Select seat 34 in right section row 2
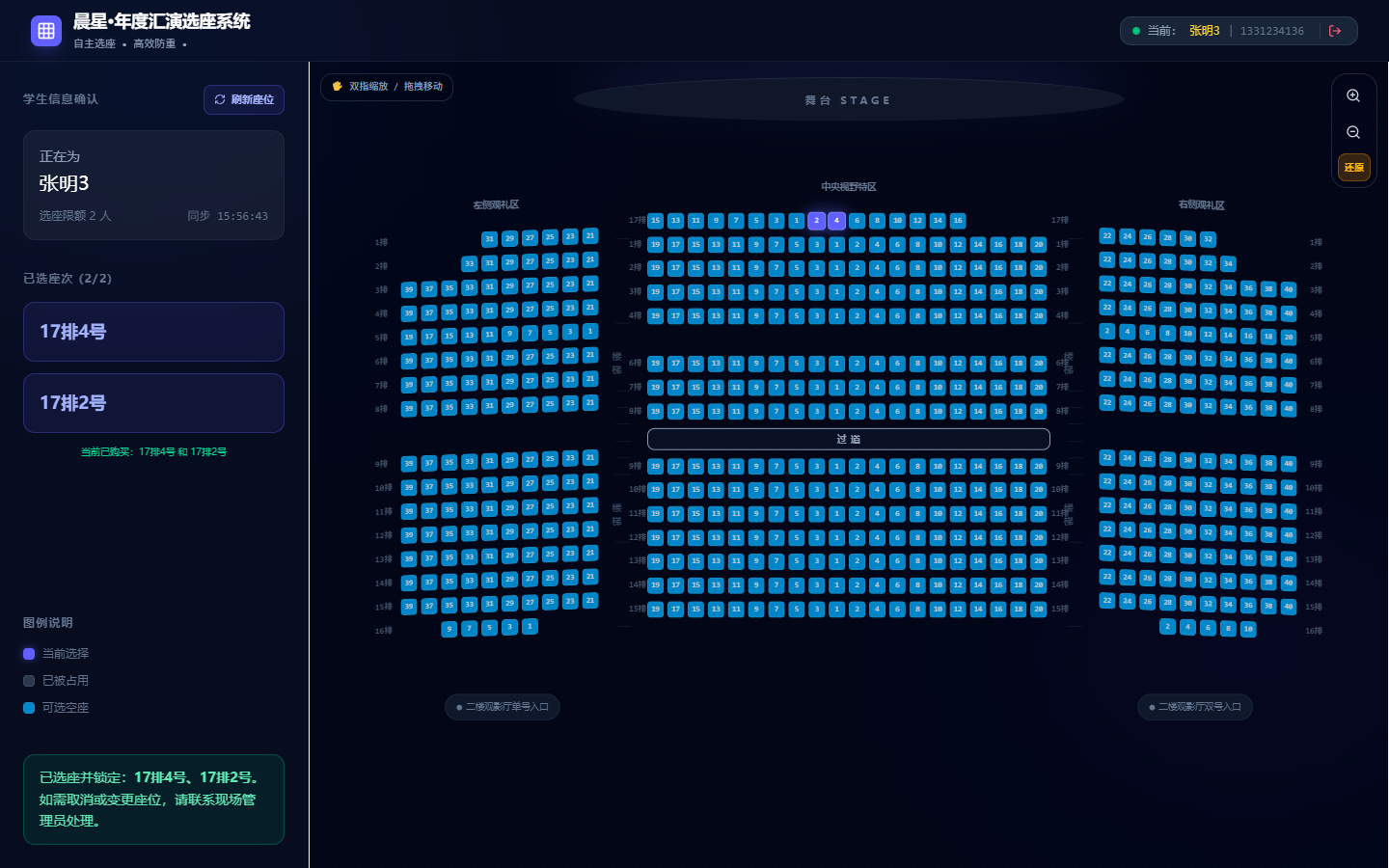This screenshot has width=1389, height=868. click(1228, 263)
